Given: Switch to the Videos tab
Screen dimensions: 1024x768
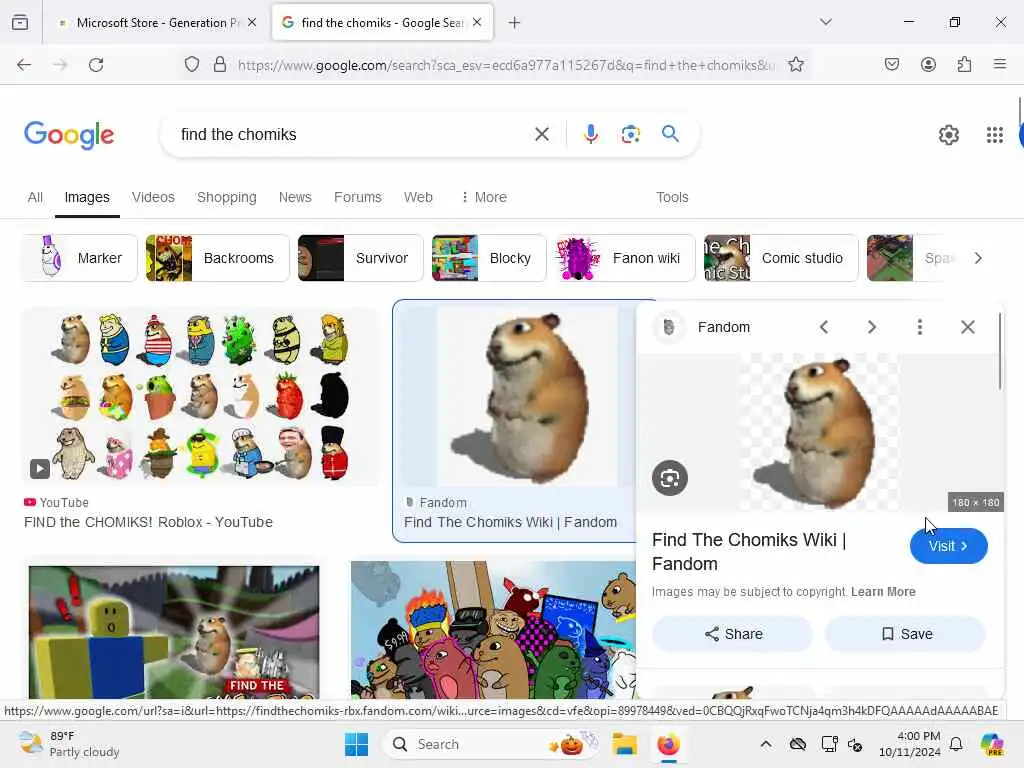Looking at the screenshot, I should click(x=153, y=197).
